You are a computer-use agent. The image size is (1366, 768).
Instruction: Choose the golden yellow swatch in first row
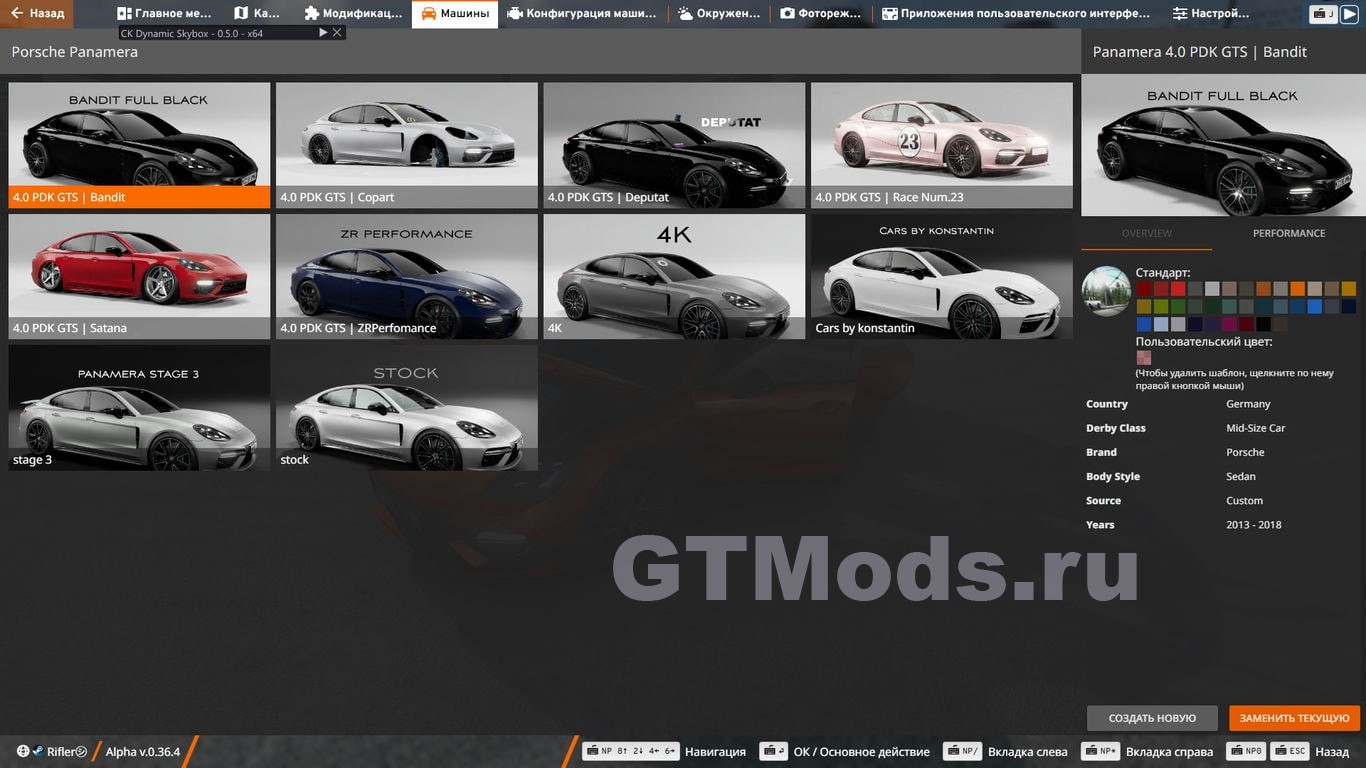pos(1349,288)
